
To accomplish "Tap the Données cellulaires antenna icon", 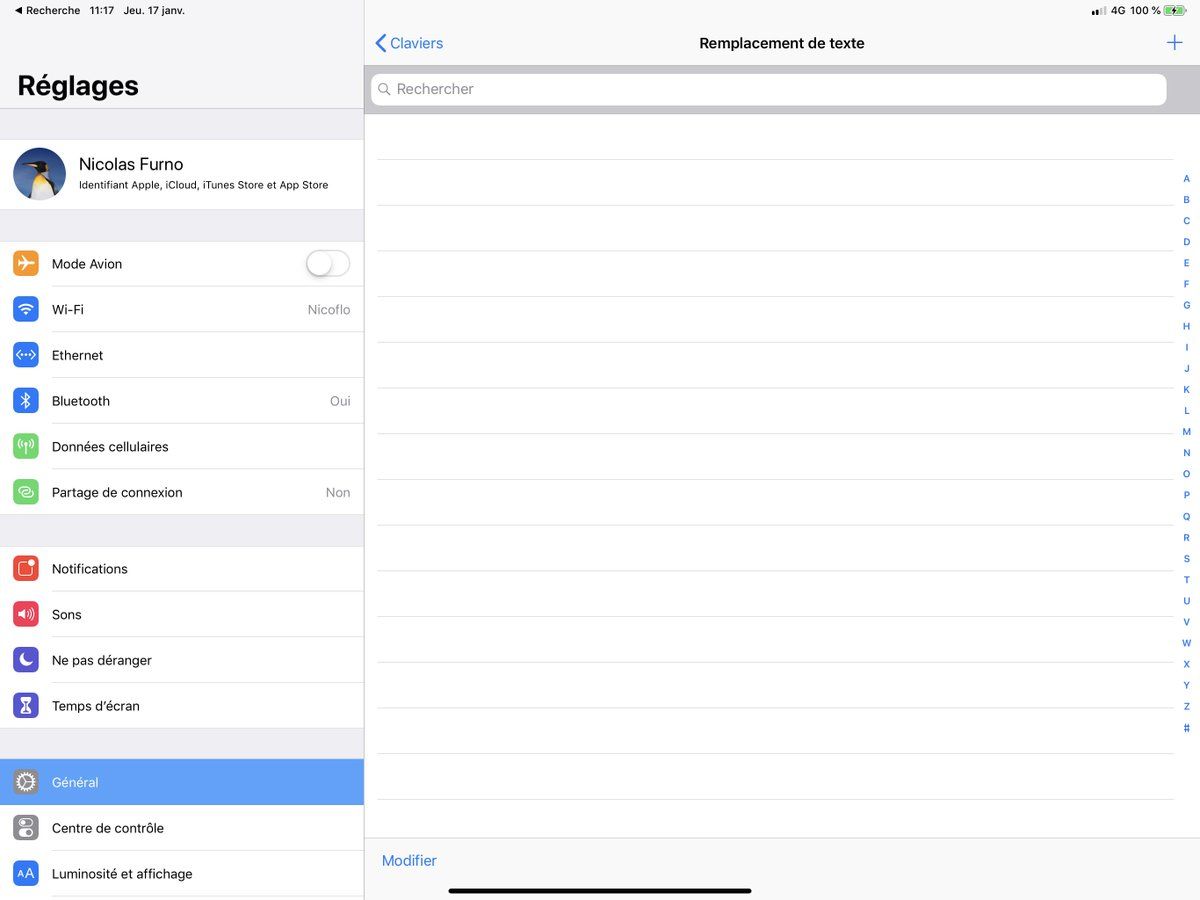I will pyautogui.click(x=26, y=447).
